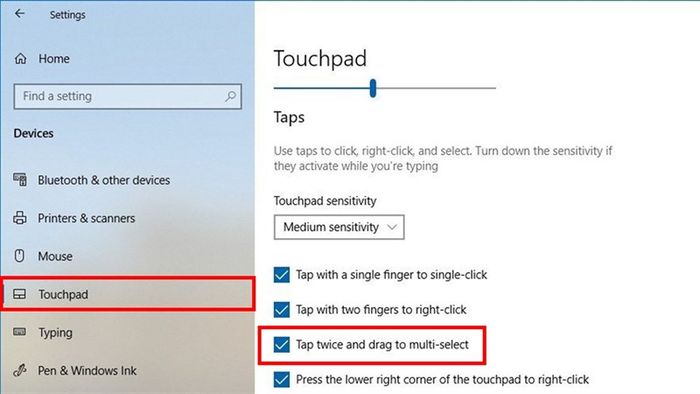Click the Find a setting search box
The width and height of the screenshot is (700, 394).
[128, 96]
